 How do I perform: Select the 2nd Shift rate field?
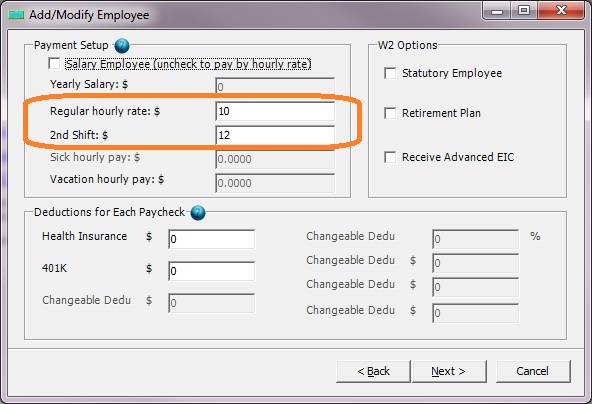click(275, 135)
